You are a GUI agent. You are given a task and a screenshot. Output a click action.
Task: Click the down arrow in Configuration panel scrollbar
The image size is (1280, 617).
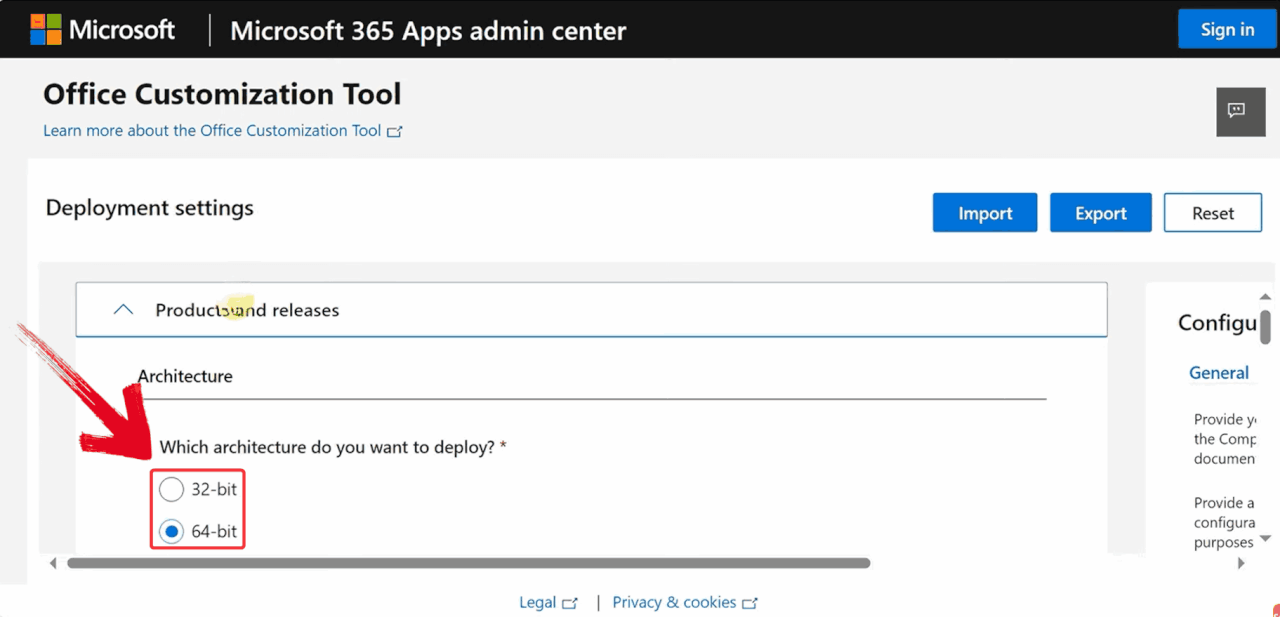coord(1265,539)
